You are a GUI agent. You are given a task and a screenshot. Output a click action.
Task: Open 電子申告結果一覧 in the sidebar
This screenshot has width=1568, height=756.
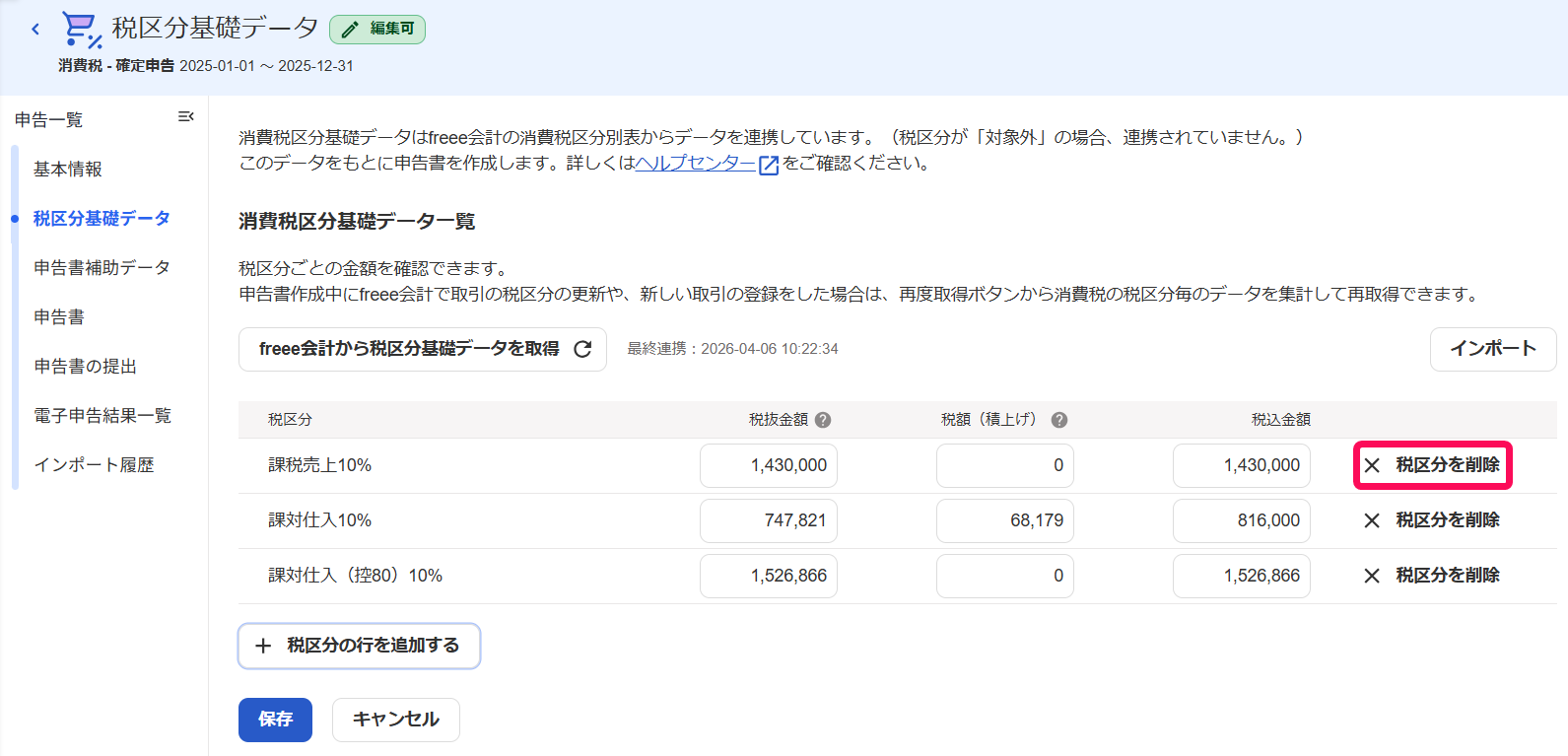click(x=102, y=416)
